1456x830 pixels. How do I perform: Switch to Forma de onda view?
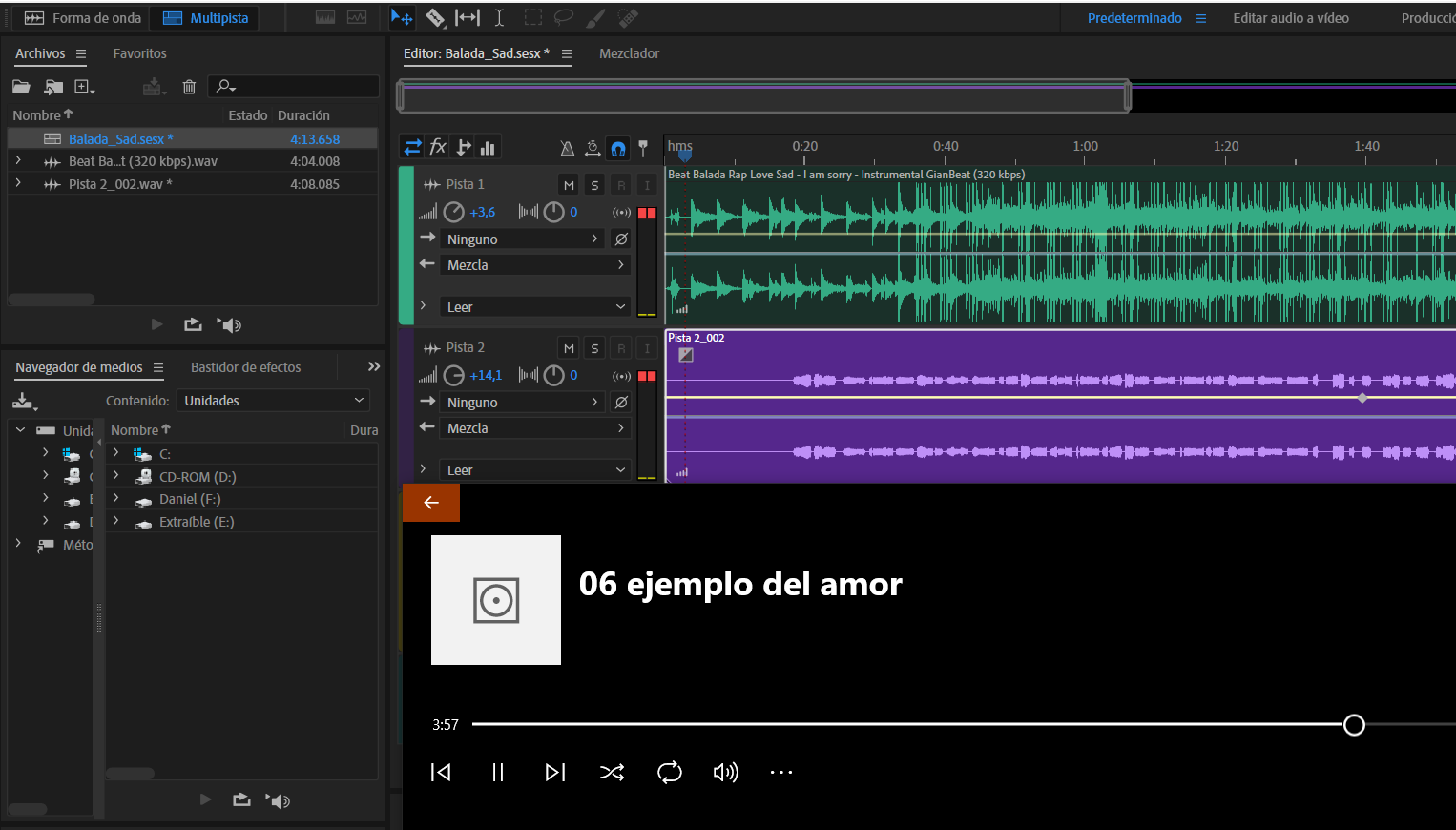pos(83,18)
